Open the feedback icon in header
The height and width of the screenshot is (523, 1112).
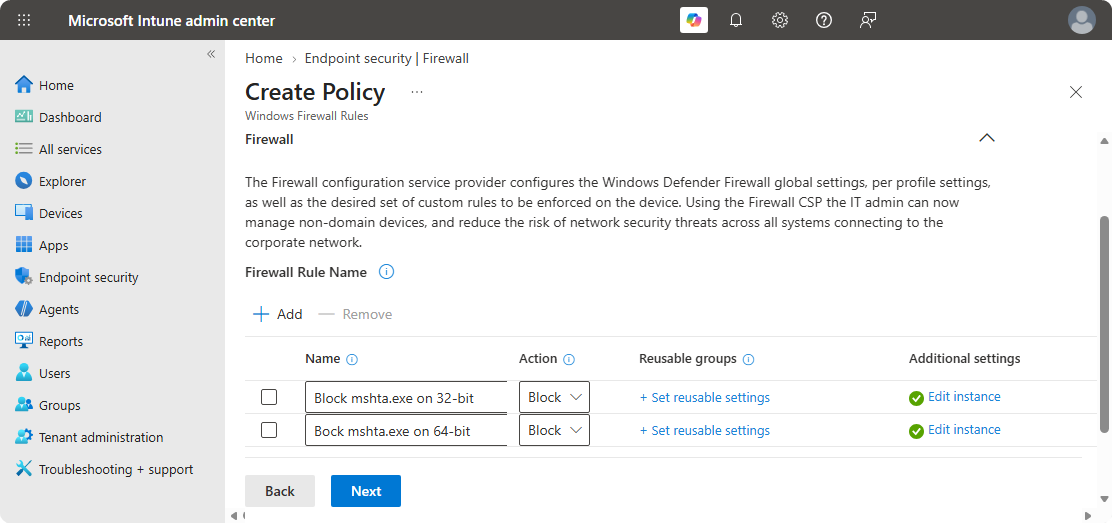867,20
